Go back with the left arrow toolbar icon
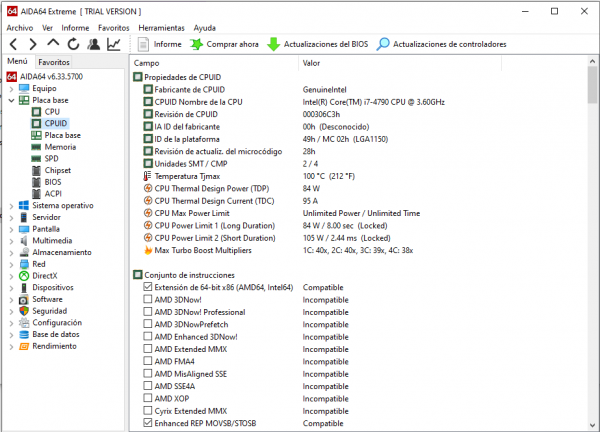Viewport: 600px width, 432px height. [x=13, y=44]
